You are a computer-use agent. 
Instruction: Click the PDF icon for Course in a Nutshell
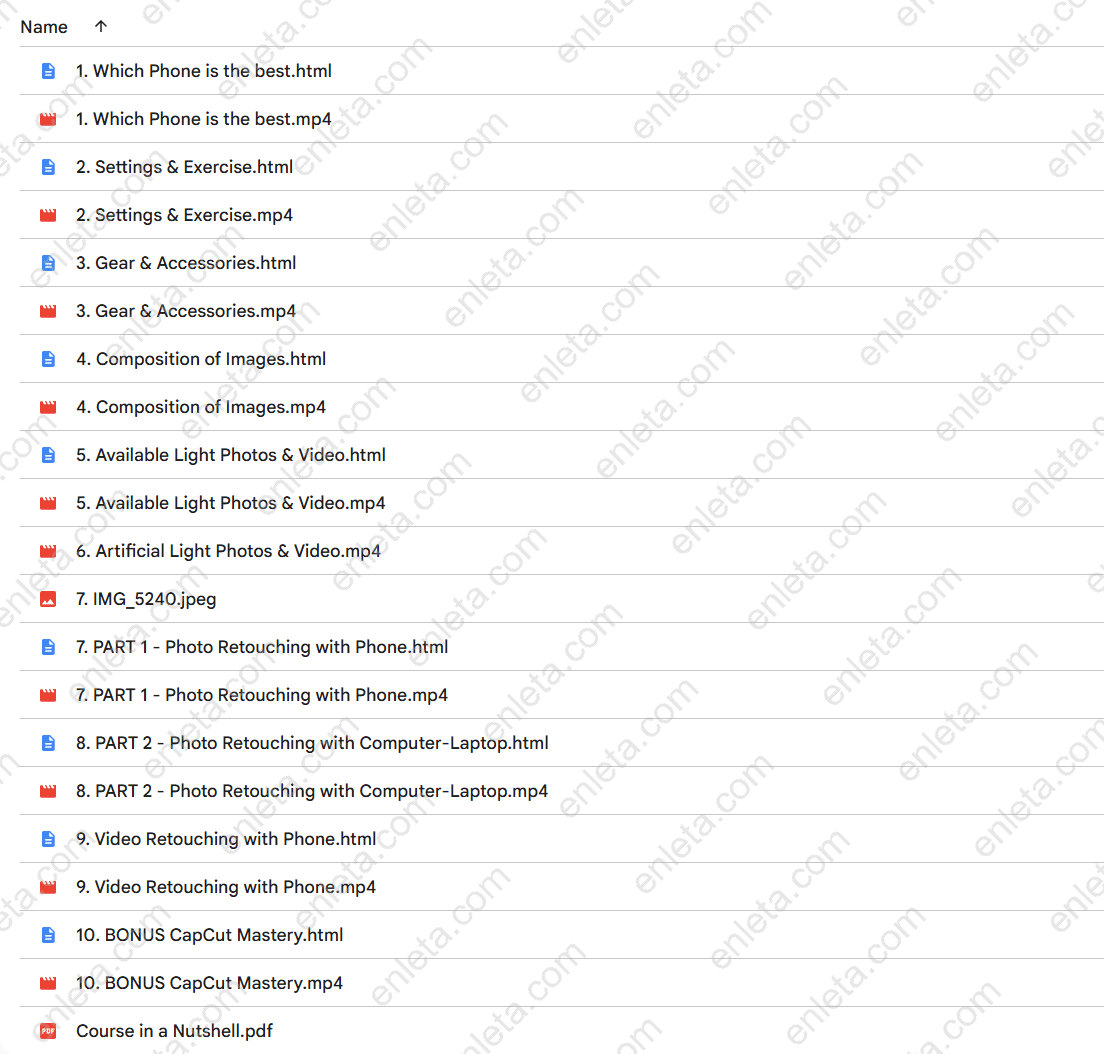pyautogui.click(x=48, y=1031)
